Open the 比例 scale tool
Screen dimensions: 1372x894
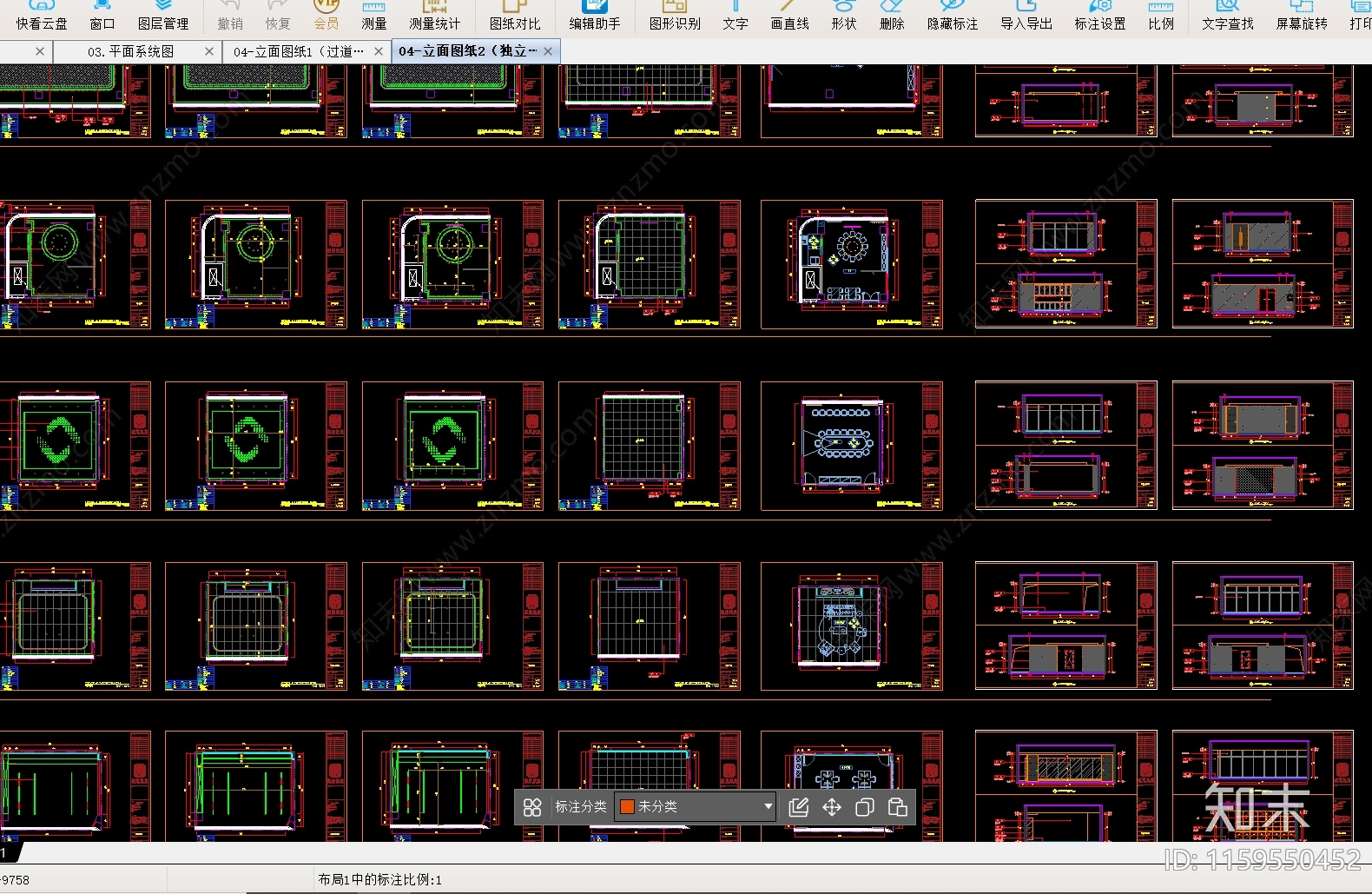[1161, 16]
